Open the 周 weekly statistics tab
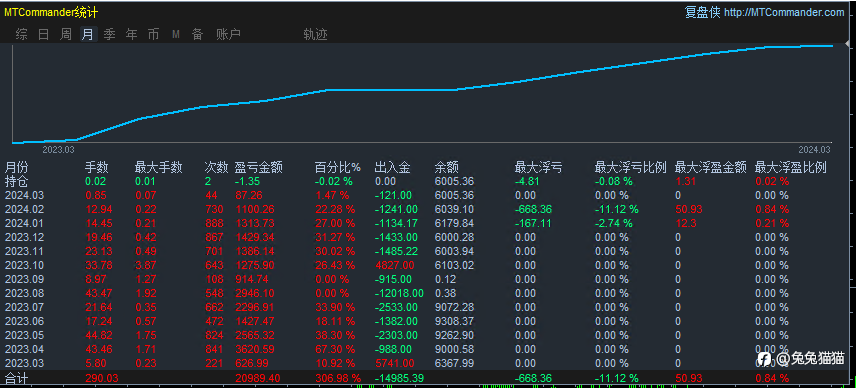The width and height of the screenshot is (856, 388). click(x=66, y=35)
